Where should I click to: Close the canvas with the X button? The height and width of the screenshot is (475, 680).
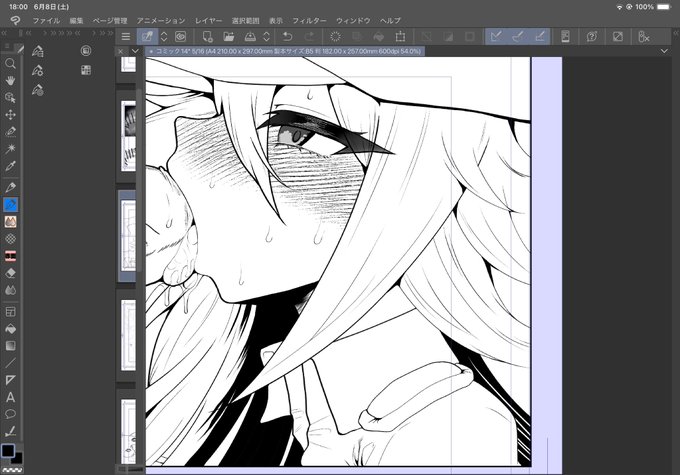tap(121, 51)
